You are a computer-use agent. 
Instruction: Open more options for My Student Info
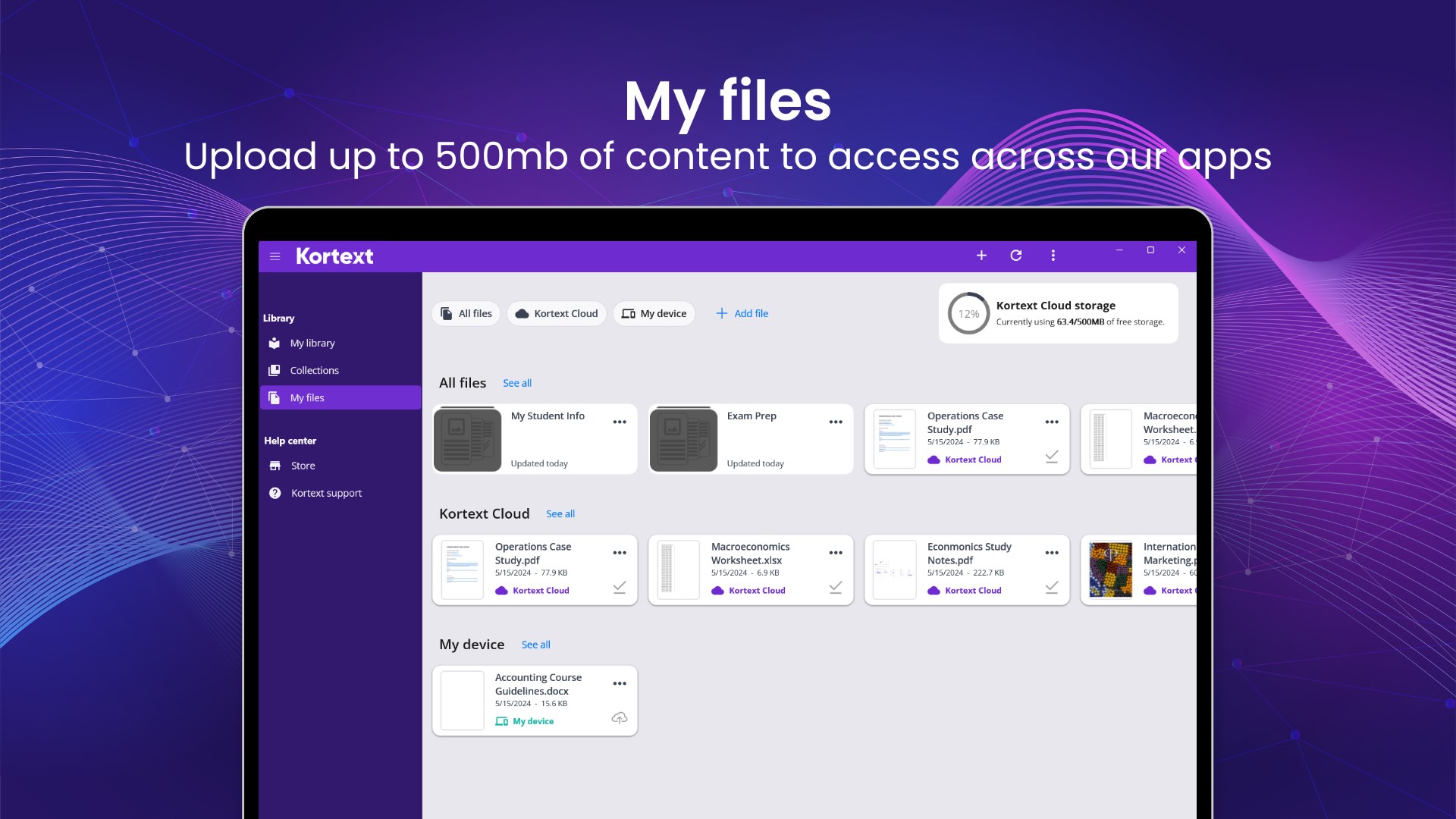[620, 422]
